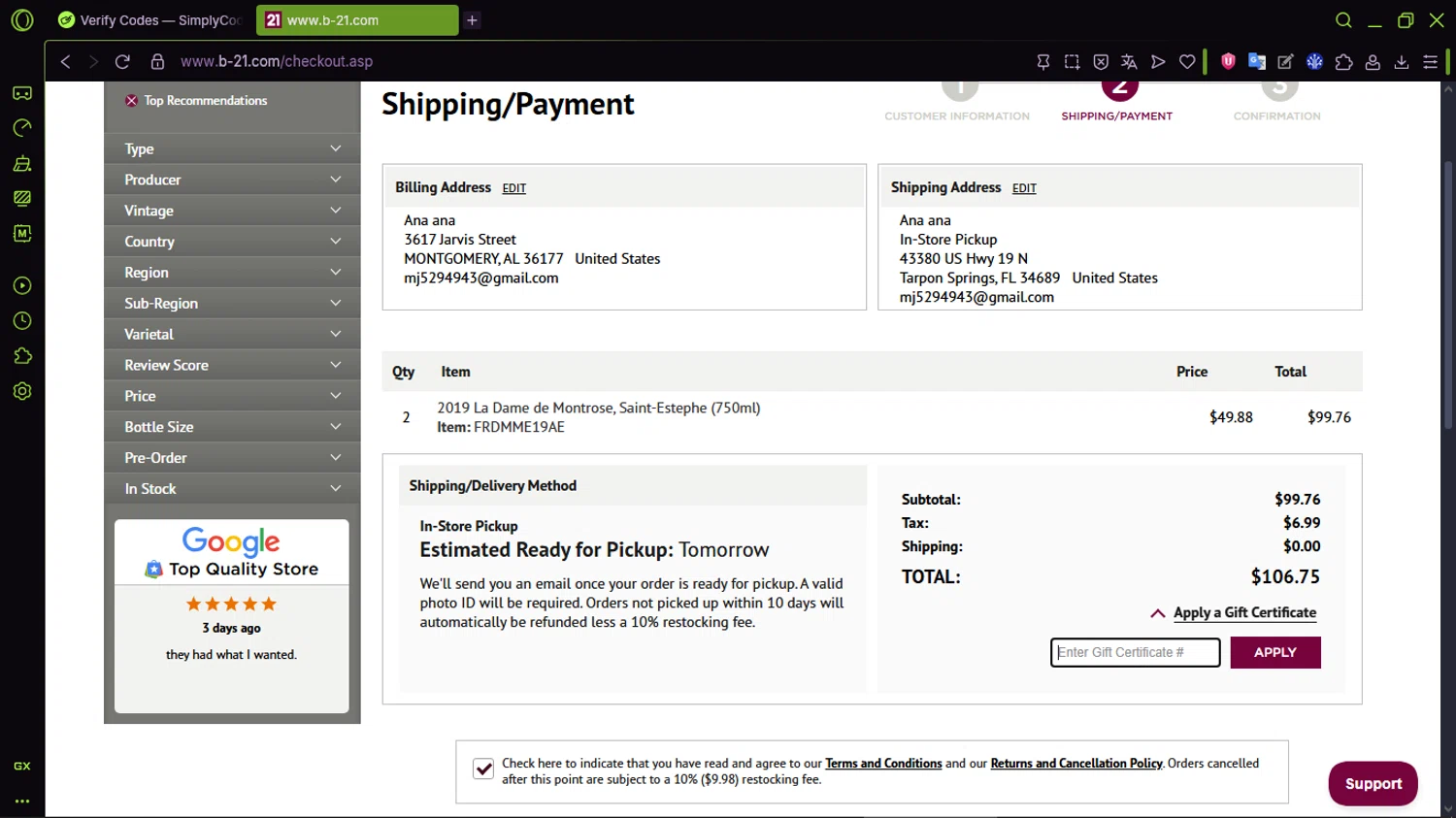Open sidebar three-dot more menu
Screen dimensions: 1456x818
[22, 802]
